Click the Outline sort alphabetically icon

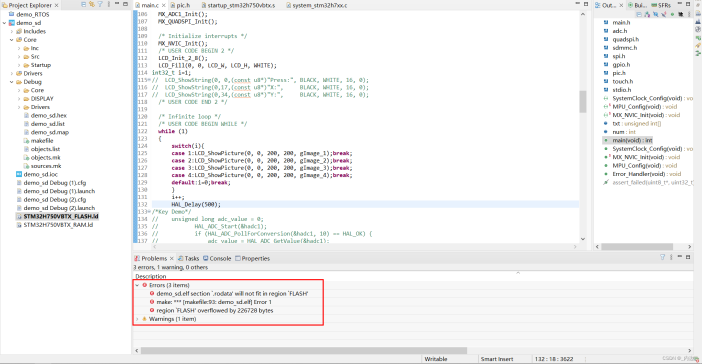[647, 14]
